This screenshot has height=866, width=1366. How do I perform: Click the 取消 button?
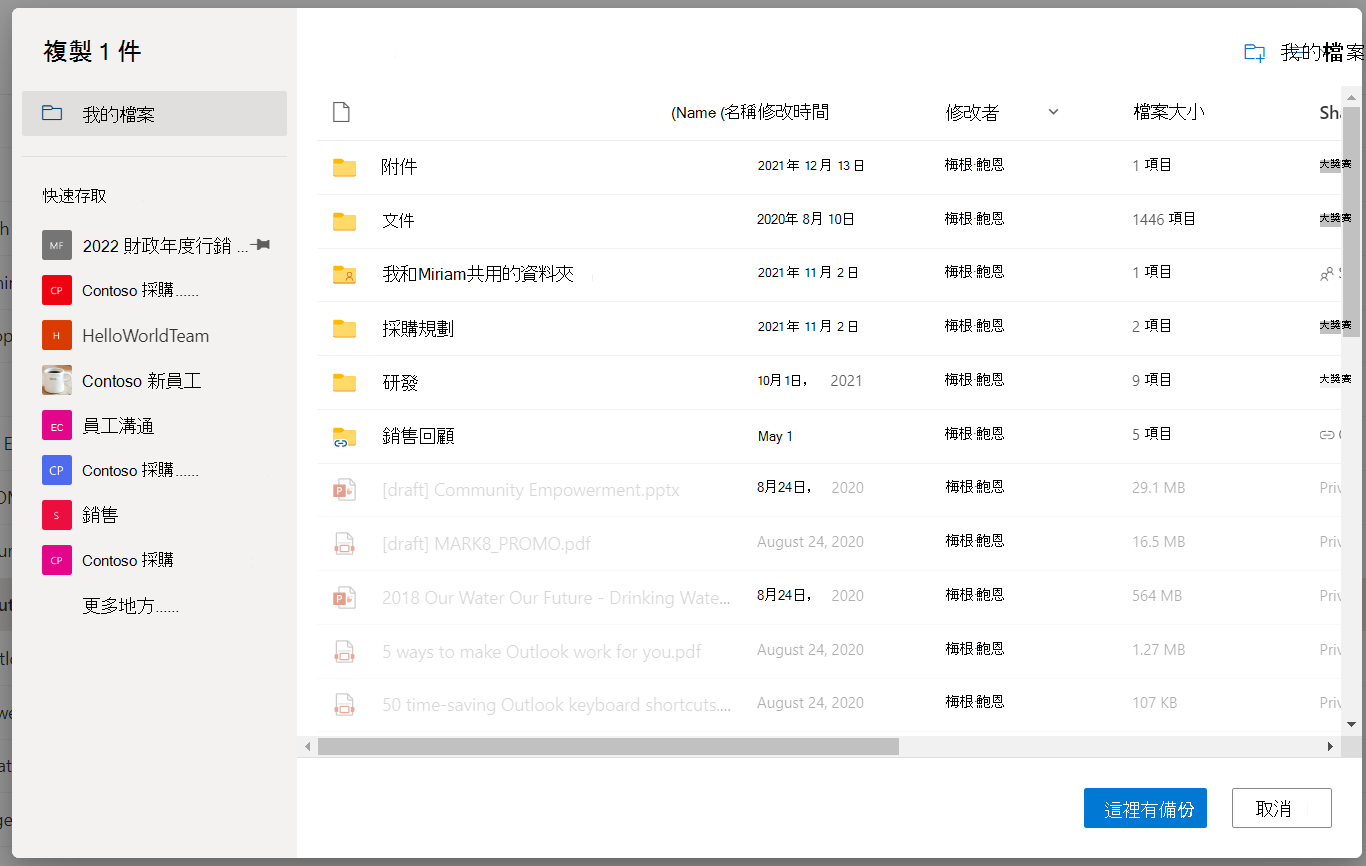point(1282,808)
